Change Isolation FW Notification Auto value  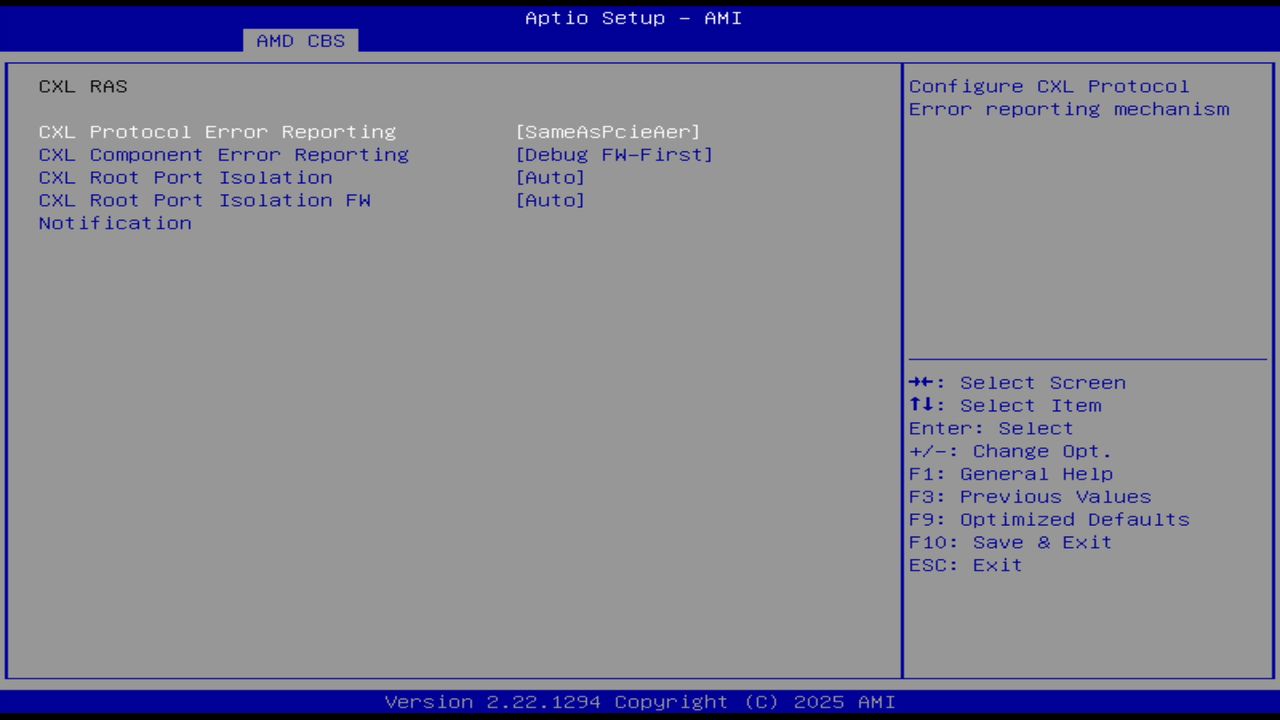[550, 201]
